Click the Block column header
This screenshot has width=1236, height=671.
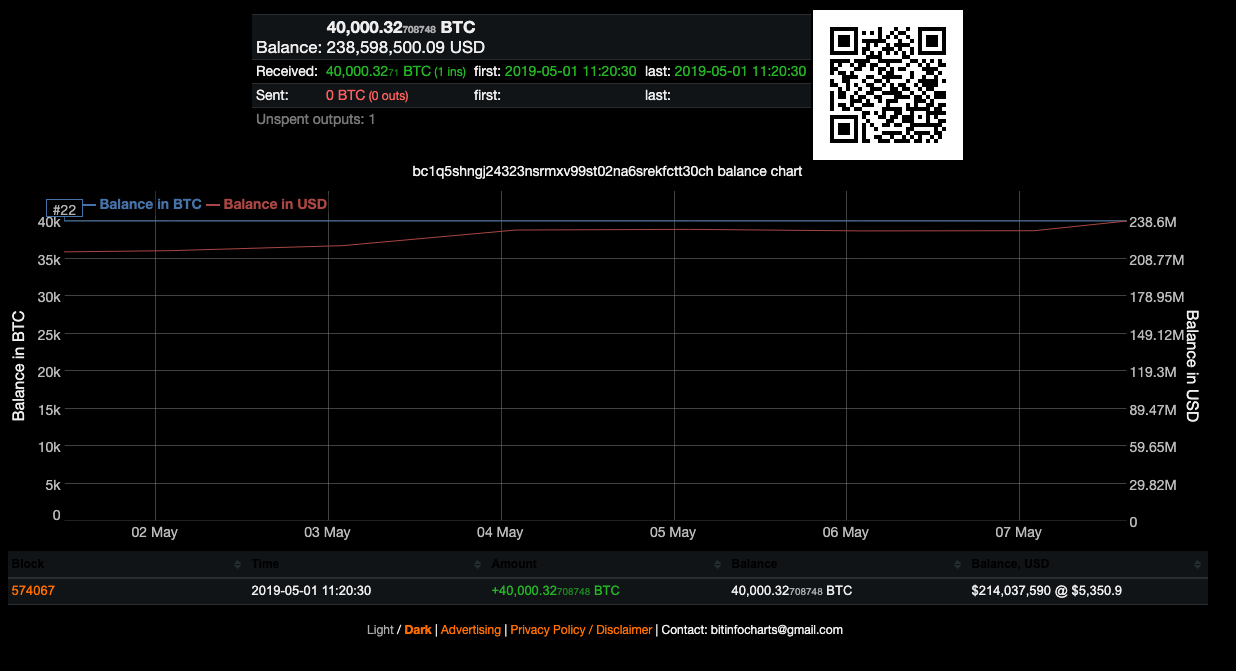coord(28,564)
